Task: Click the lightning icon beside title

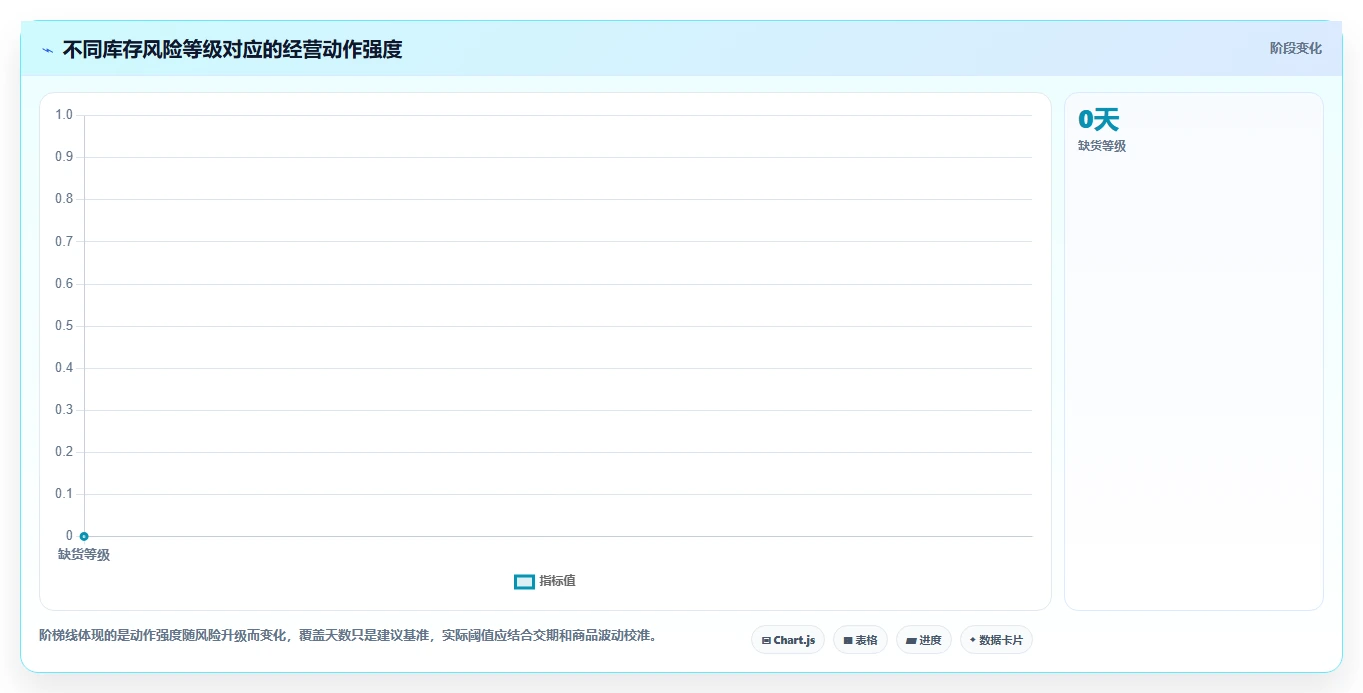Action: click(47, 49)
